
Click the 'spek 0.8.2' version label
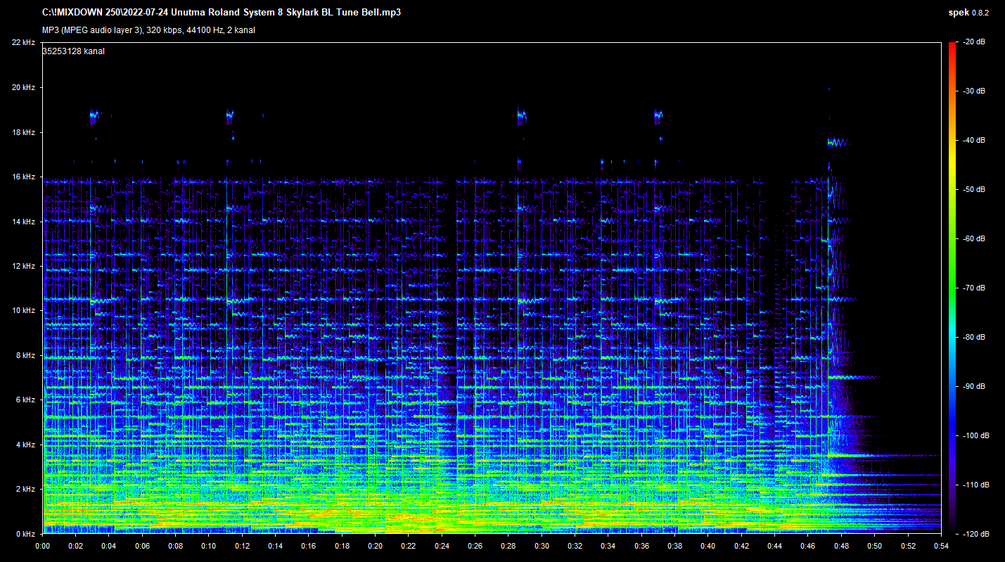click(968, 13)
